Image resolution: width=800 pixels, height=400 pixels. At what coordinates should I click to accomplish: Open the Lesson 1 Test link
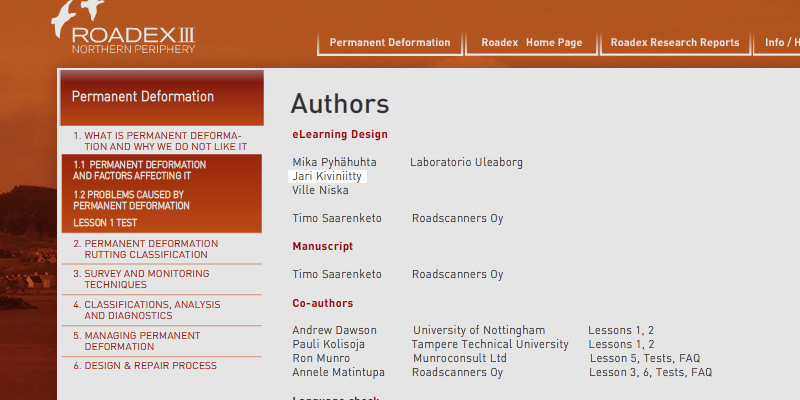[x=105, y=223]
